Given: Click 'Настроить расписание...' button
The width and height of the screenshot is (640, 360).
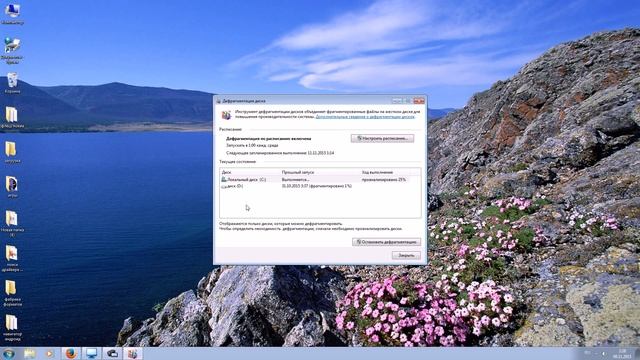Looking at the screenshot, I should 382,138.
